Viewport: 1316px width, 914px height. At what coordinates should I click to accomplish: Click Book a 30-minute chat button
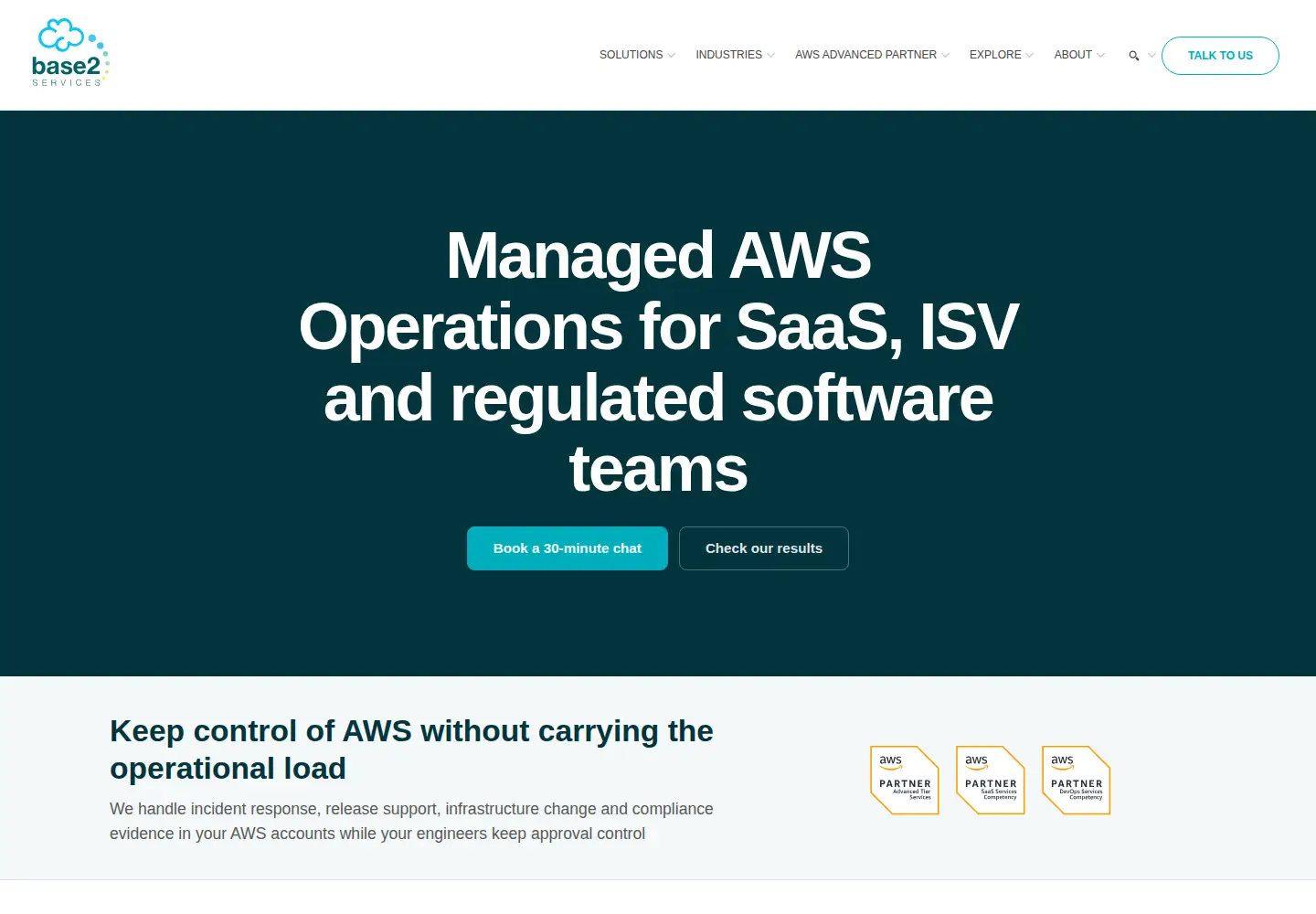tap(568, 548)
